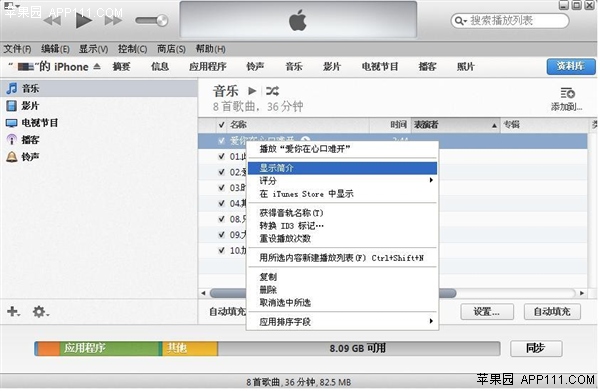This screenshot has height=391, width=600.
Task: Select the 电视节目 monitor sidebar icon
Action: (11, 123)
